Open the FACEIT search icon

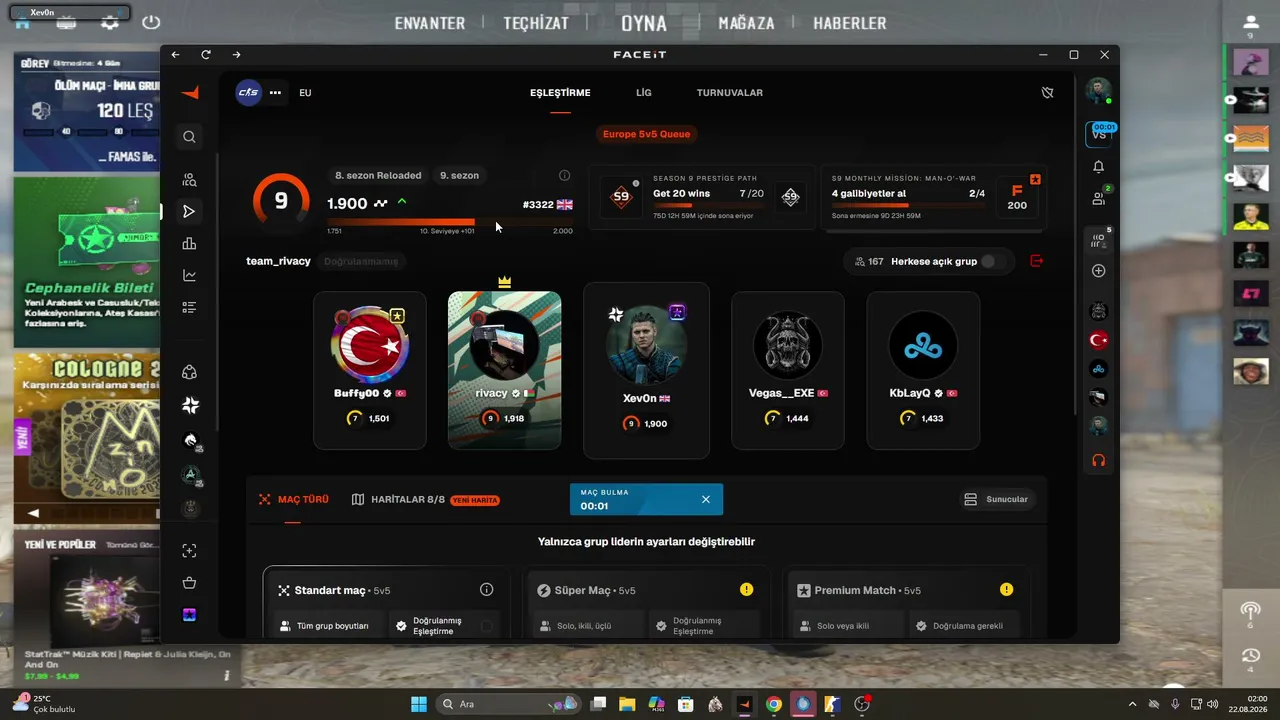coord(189,137)
